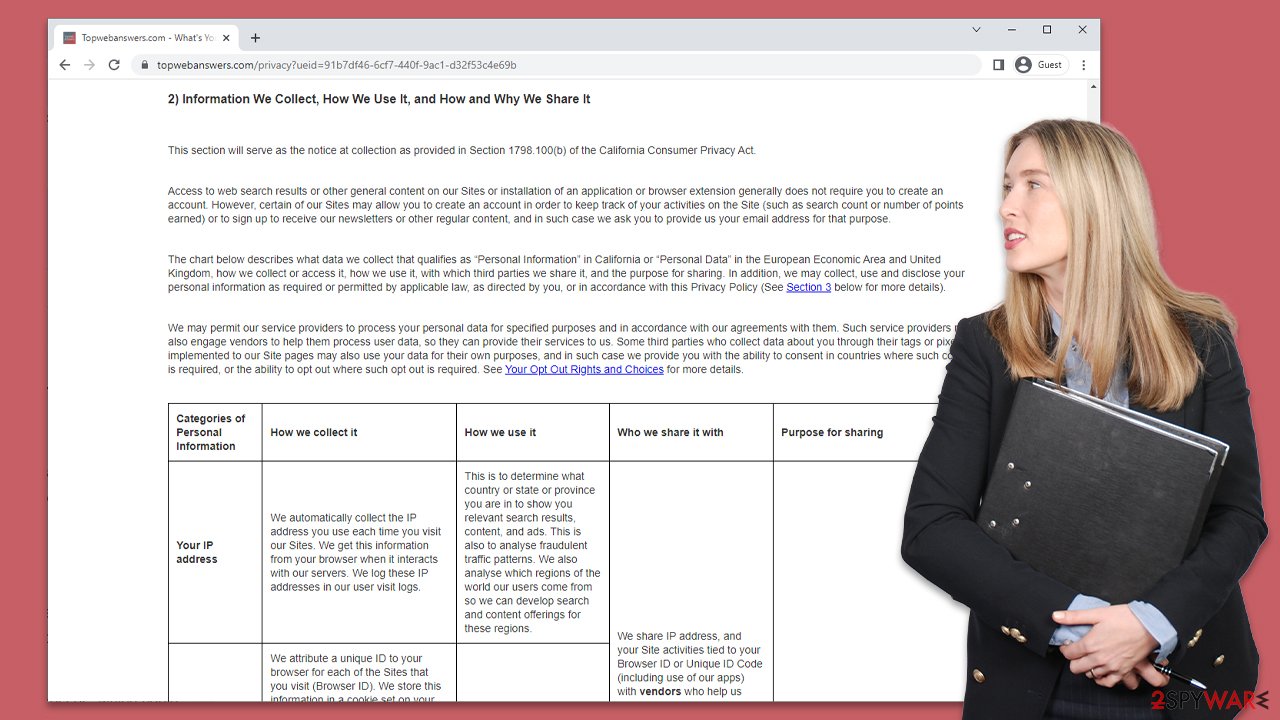1280x720 pixels.
Task: Click the 'Your IP address' table cell
Action: pos(215,552)
